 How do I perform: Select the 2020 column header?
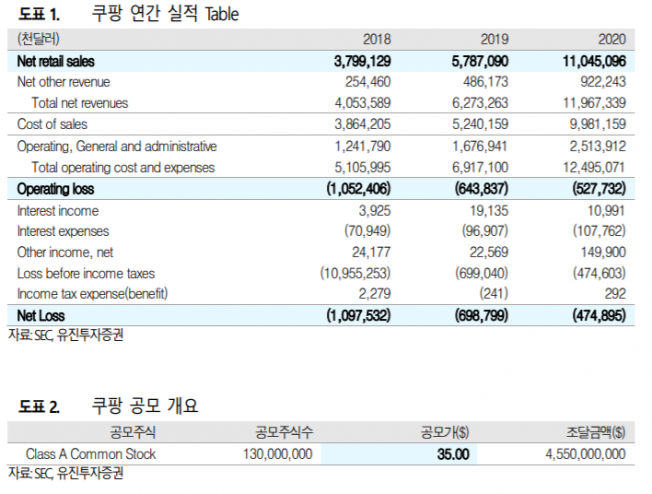coord(612,40)
